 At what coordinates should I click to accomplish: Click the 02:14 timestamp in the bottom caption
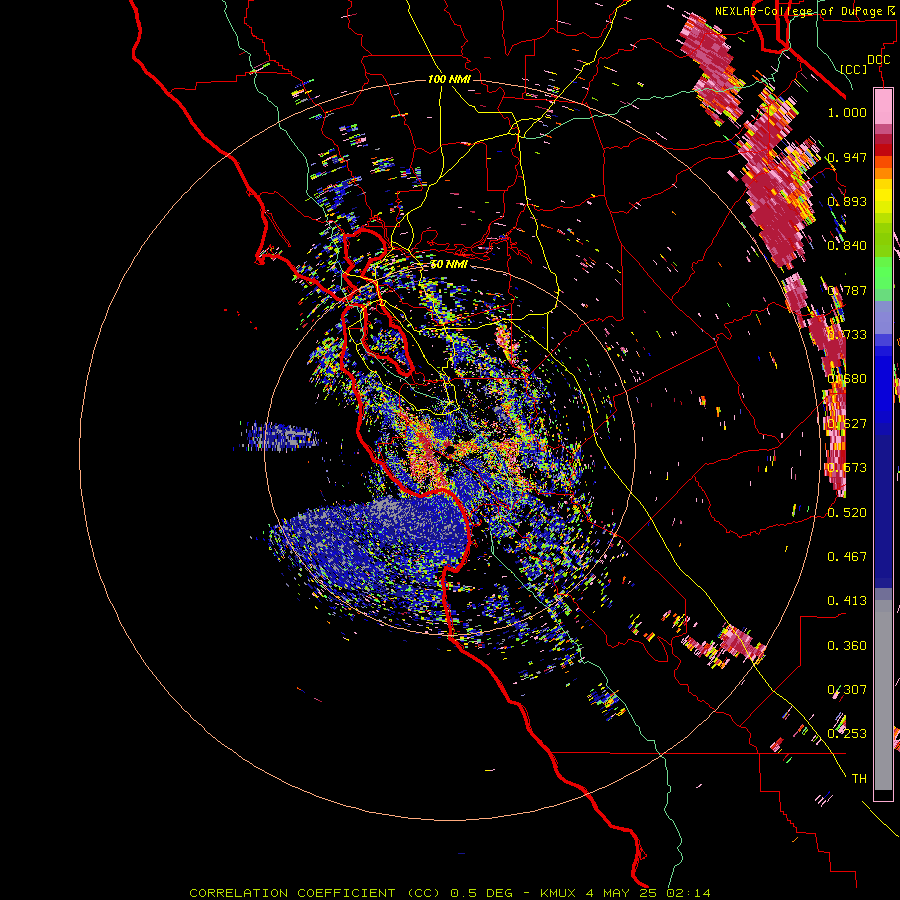[688, 893]
